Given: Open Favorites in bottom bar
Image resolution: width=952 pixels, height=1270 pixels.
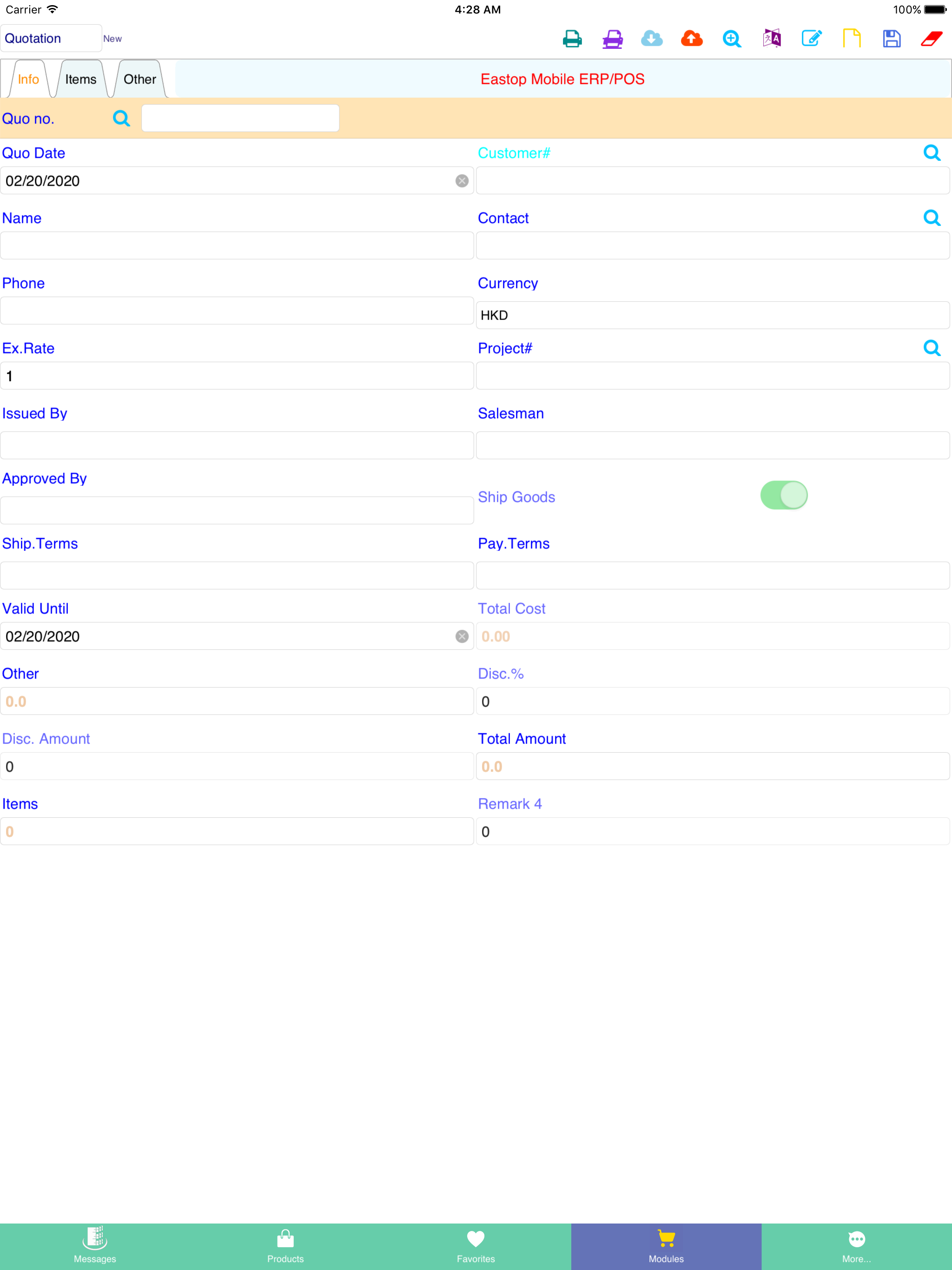Looking at the screenshot, I should click(x=476, y=1246).
